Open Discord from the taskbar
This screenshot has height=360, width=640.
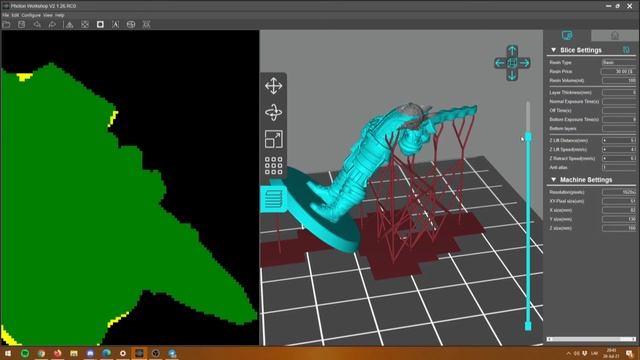click(90, 353)
